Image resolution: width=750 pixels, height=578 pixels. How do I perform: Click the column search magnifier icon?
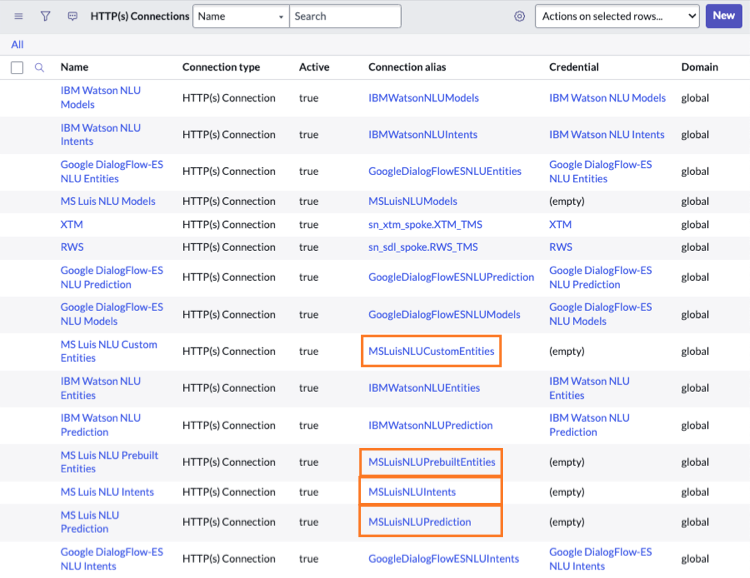39,67
